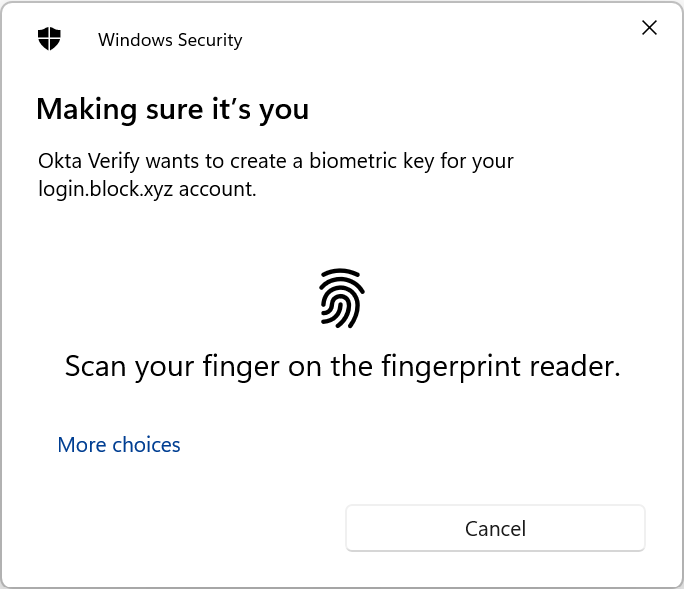The width and height of the screenshot is (684, 589).
Task: Click the login.block.xyz account text
Action: (147, 189)
